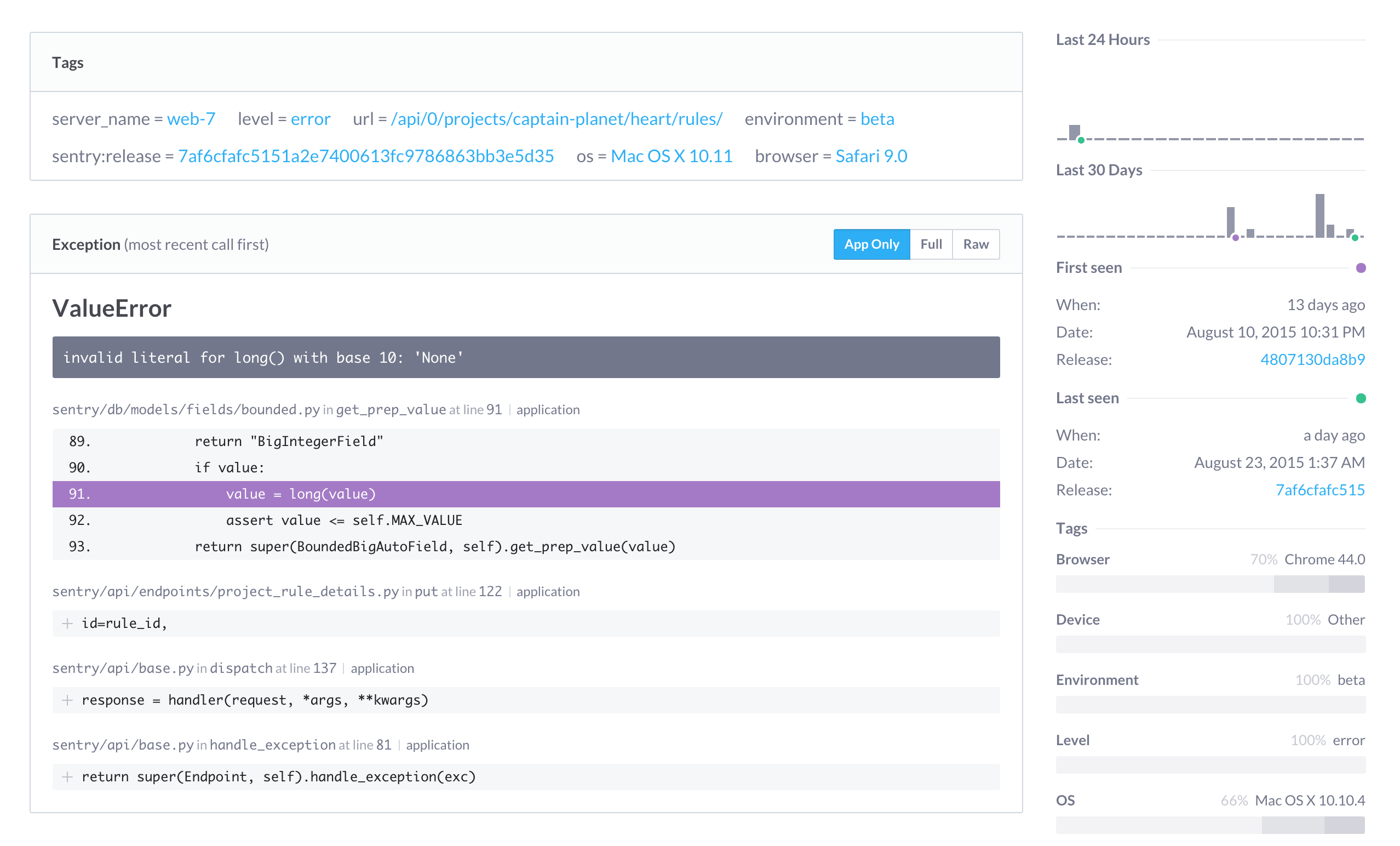This screenshot has width=1400, height=846.
Task: Expand the response = handler code frame
Action: [x=67, y=700]
